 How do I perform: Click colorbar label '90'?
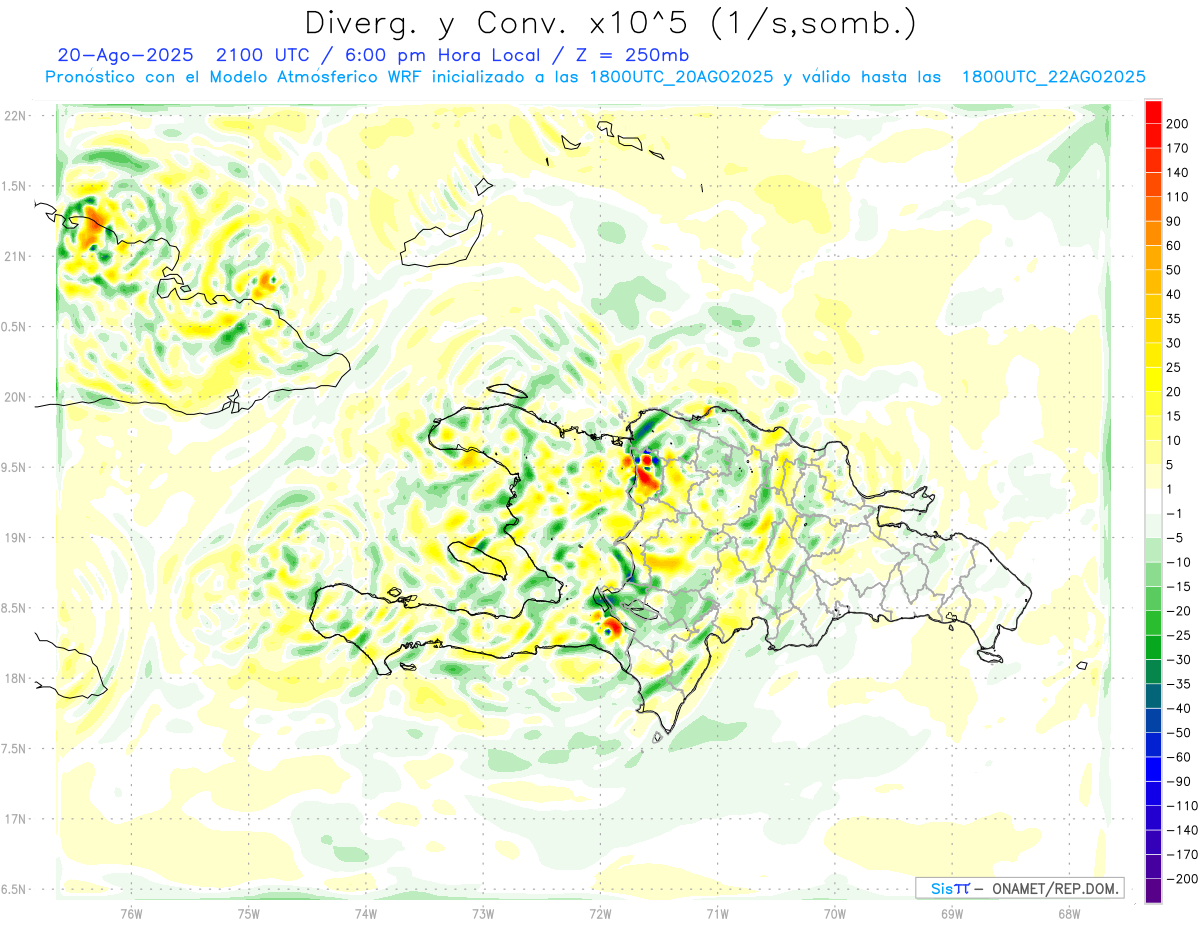1174,221
